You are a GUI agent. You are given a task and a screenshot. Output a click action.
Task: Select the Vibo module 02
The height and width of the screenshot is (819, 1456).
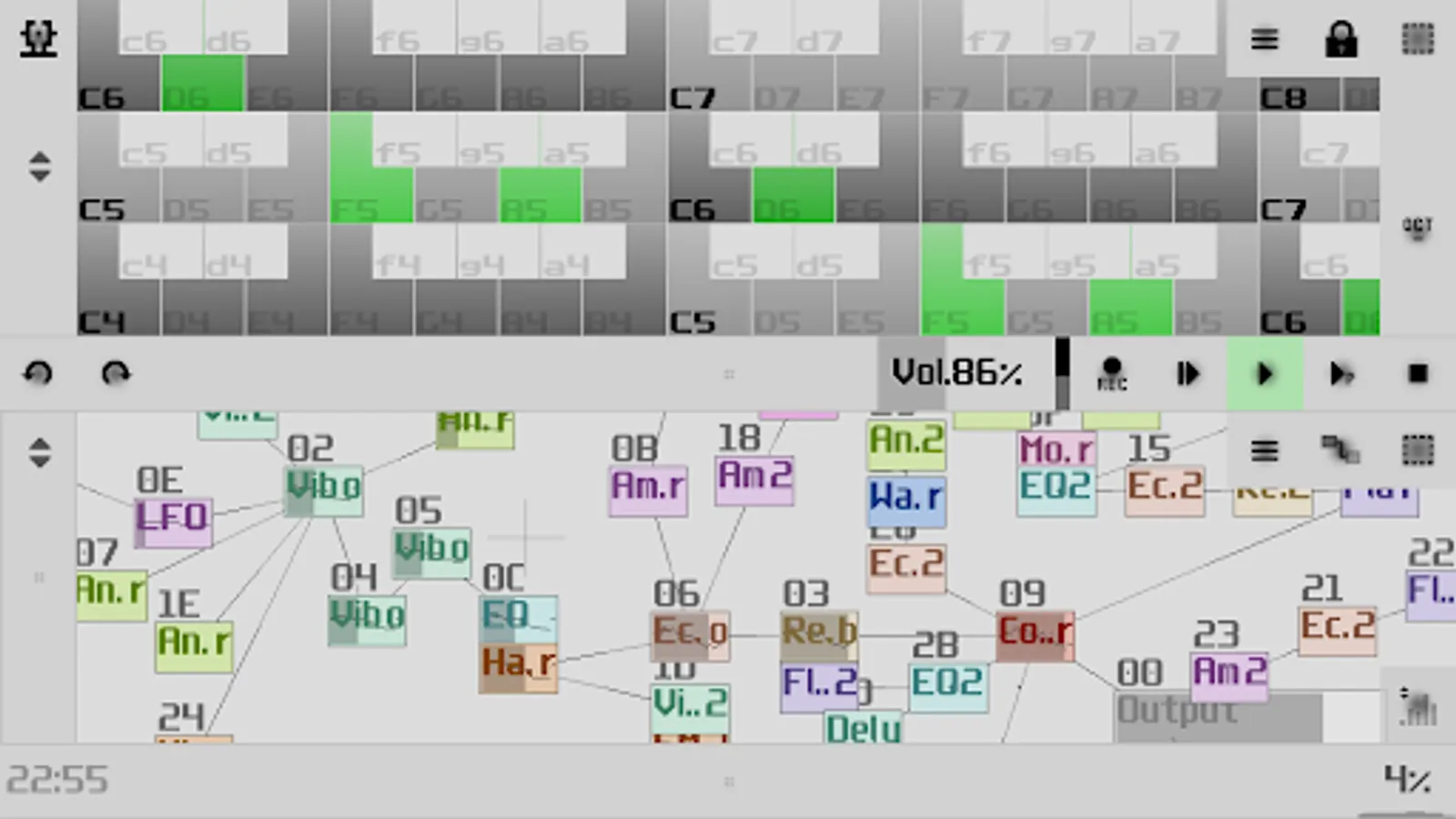click(x=324, y=491)
